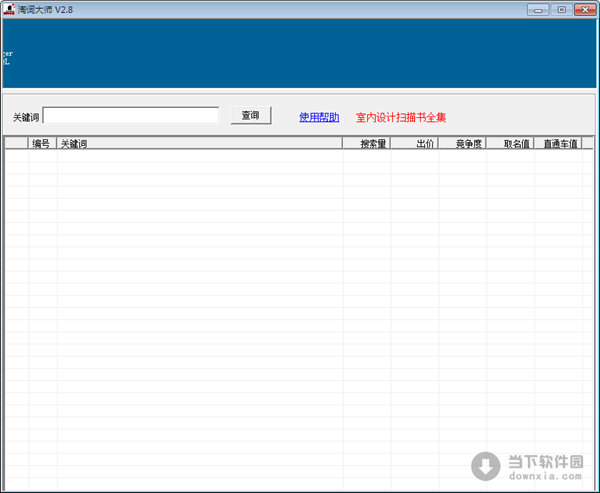Minimize the 淘词大师 window
Image resolution: width=600 pixels, height=493 pixels.
[539, 8]
